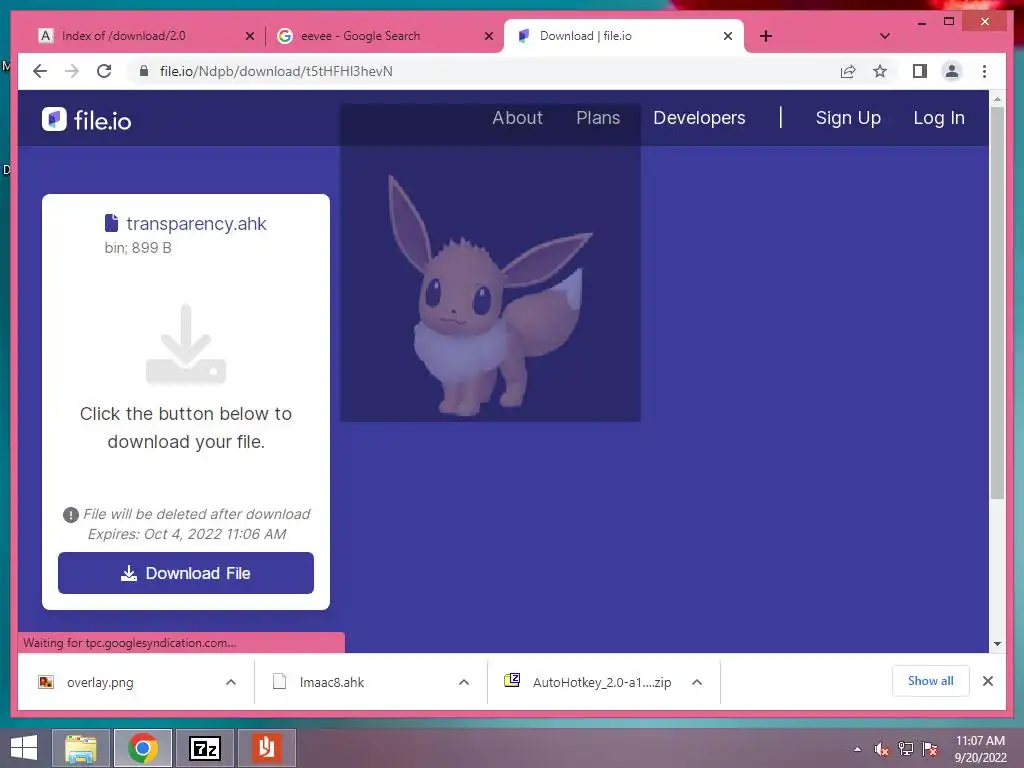This screenshot has height=768, width=1024.
Task: Click the page vertical scrollbar
Action: coord(997,302)
